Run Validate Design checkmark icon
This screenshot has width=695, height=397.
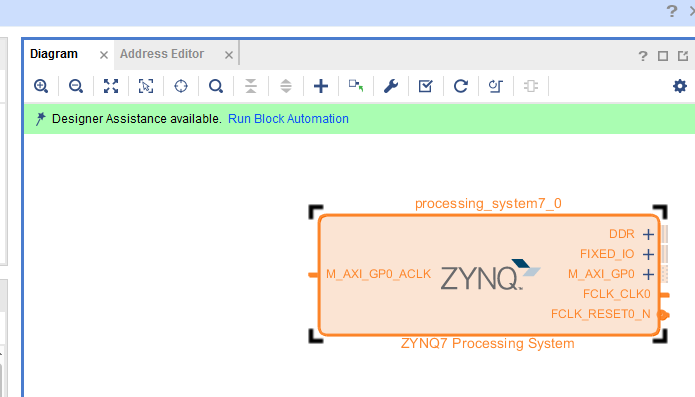[x=426, y=86]
